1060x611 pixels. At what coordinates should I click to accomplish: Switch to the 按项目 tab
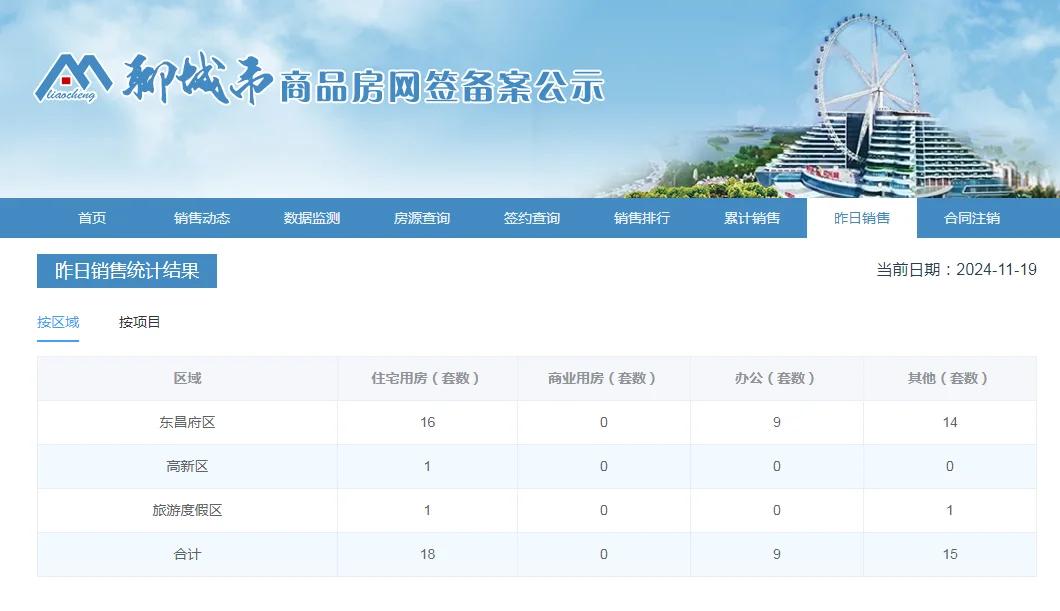(x=140, y=322)
